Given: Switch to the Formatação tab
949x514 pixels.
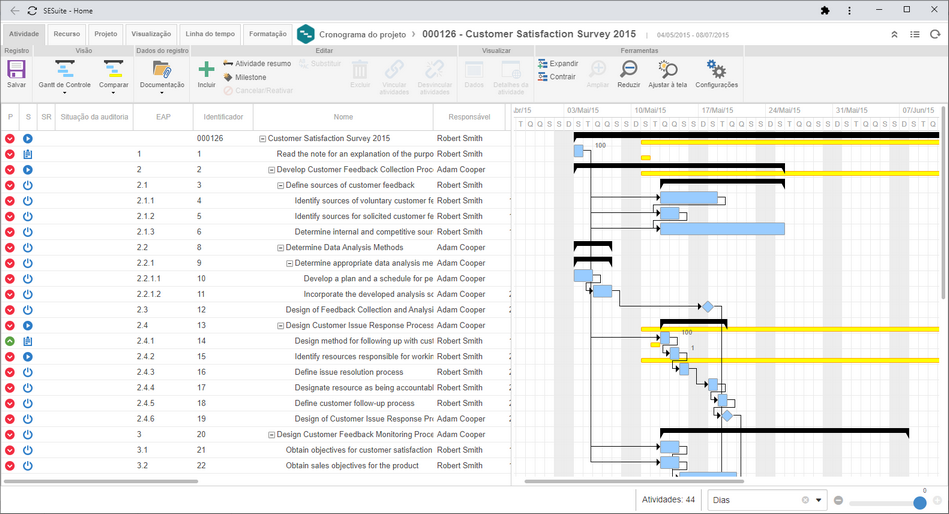Looking at the screenshot, I should pos(268,34).
